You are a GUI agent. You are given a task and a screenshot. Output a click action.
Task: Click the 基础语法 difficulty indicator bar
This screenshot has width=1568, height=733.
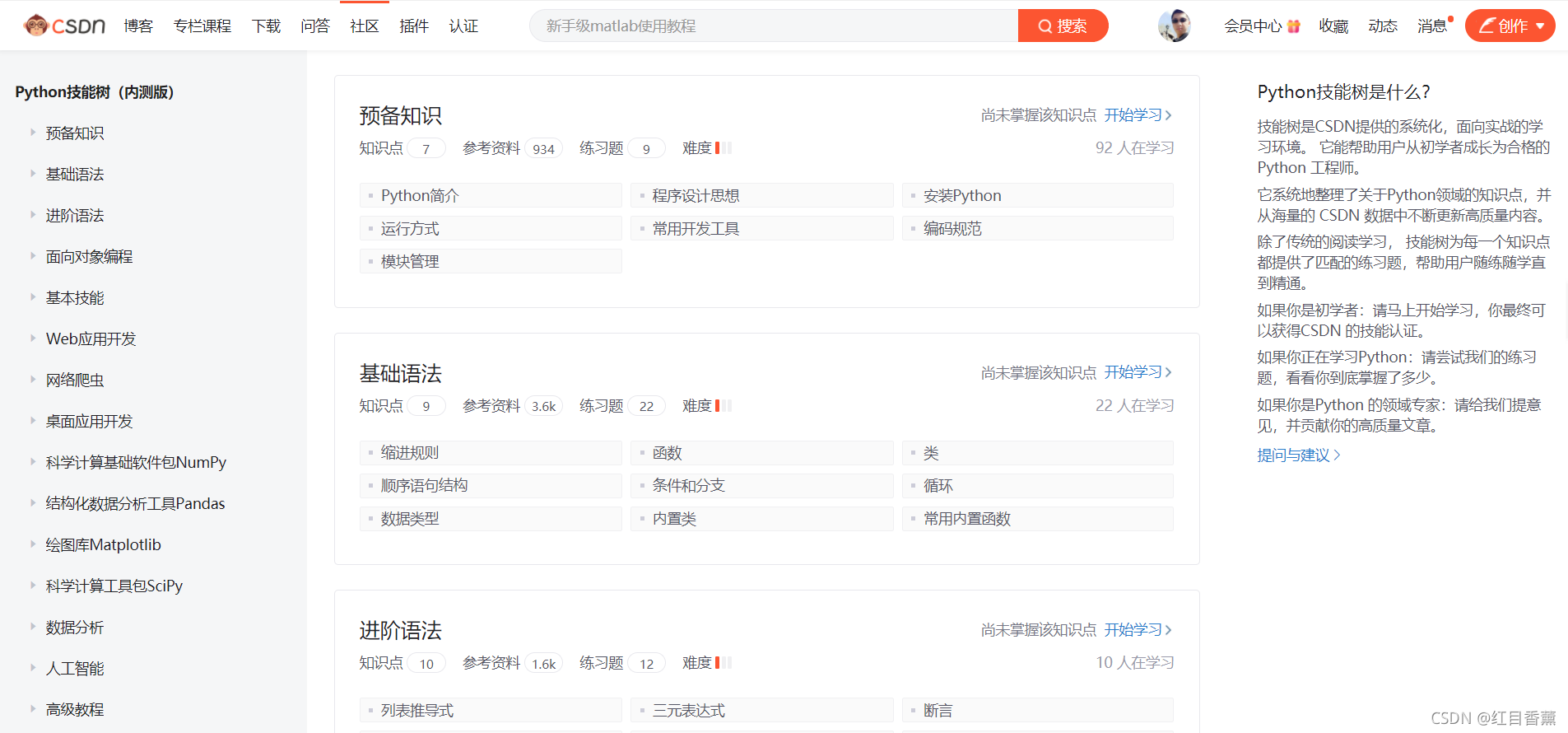pos(724,405)
